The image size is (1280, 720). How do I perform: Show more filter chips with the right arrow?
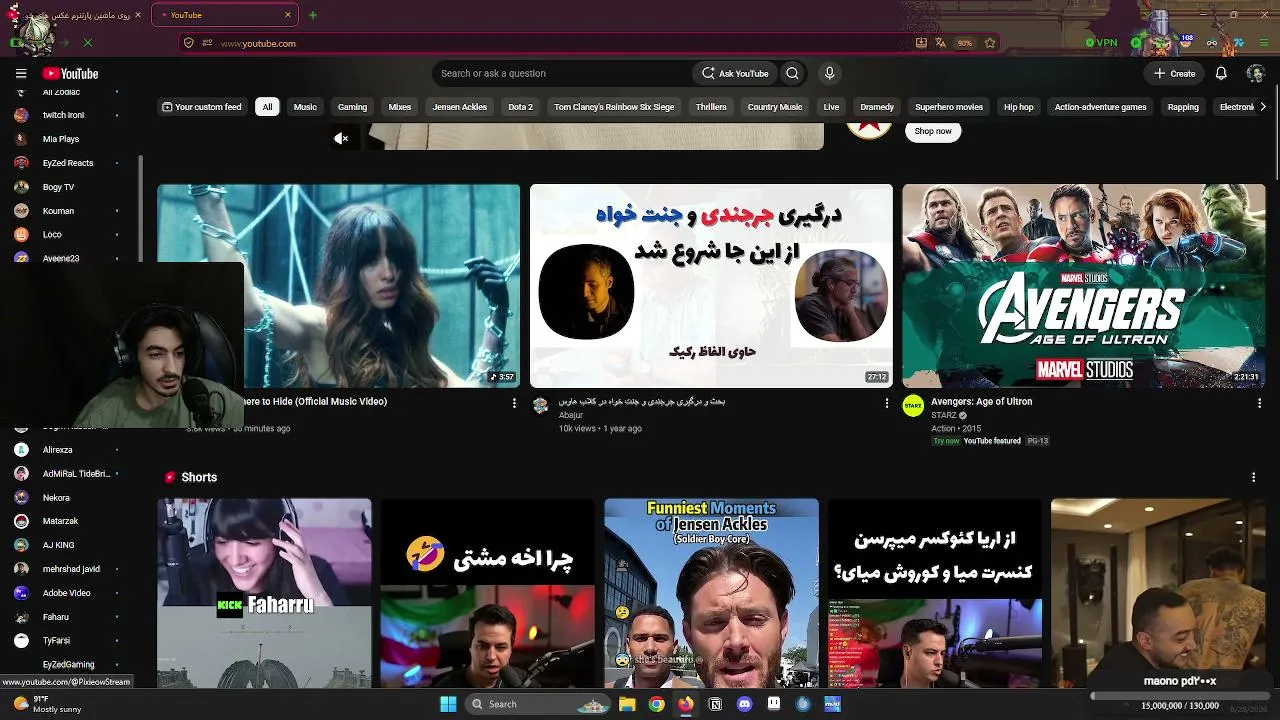(1262, 107)
